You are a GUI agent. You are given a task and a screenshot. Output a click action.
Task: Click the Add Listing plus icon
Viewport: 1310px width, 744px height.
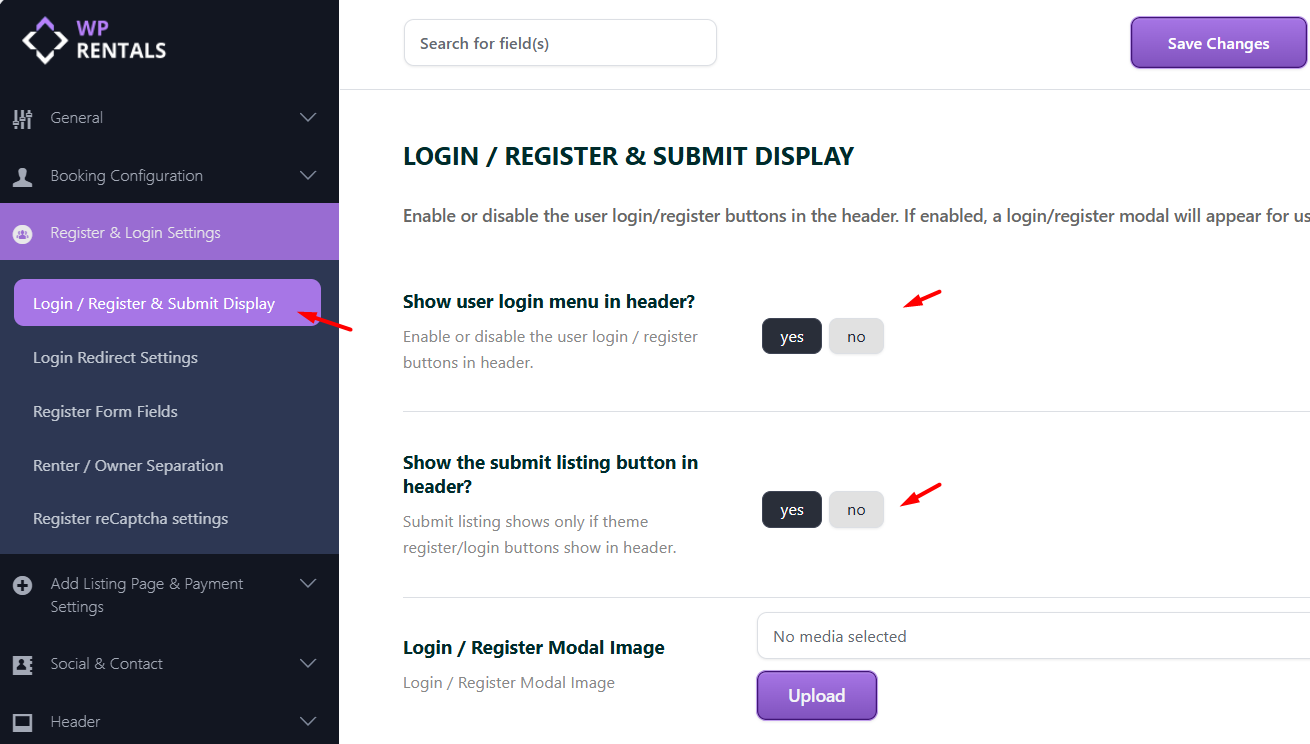[22, 585]
